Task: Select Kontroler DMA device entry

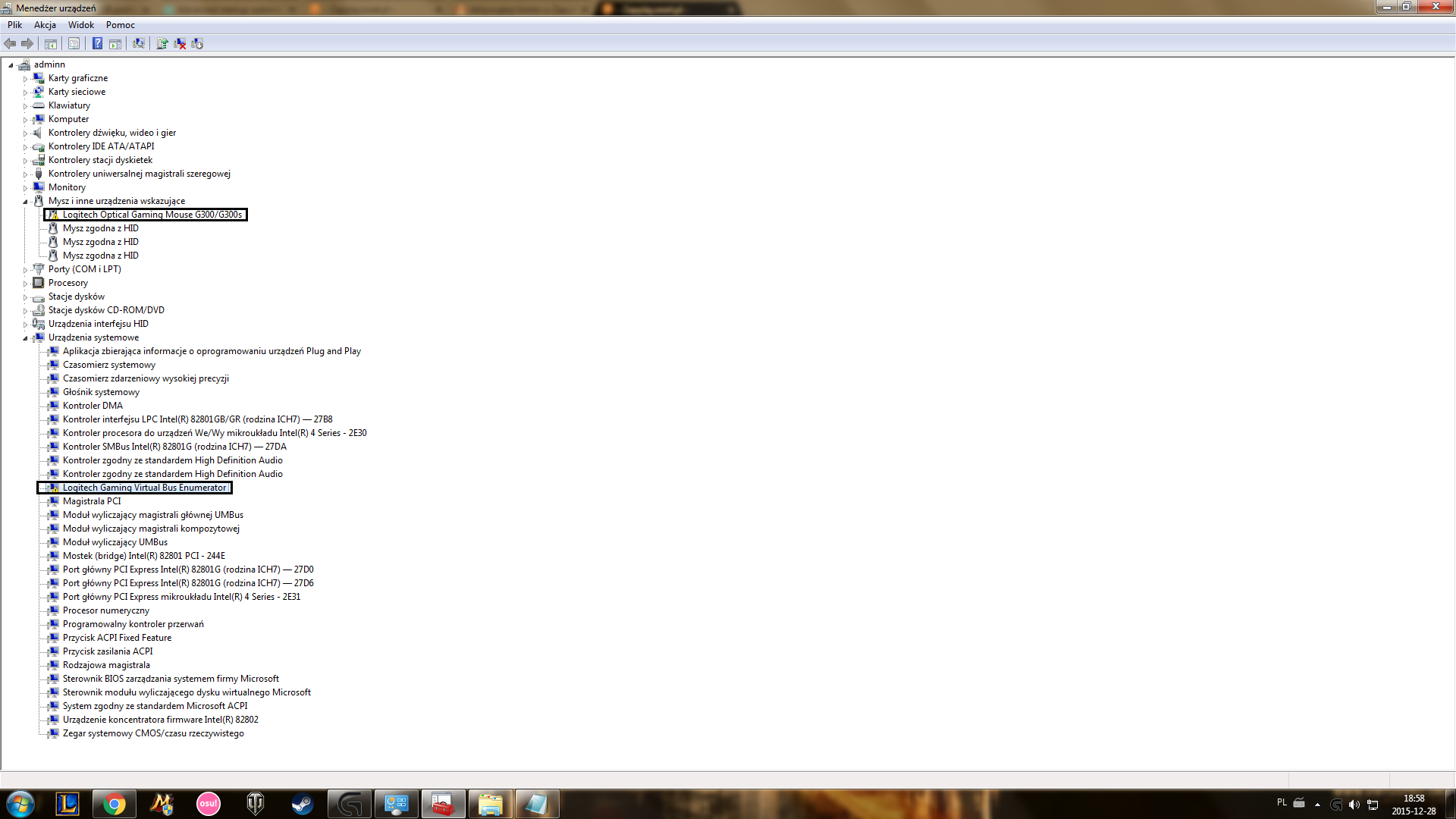Action: click(93, 406)
